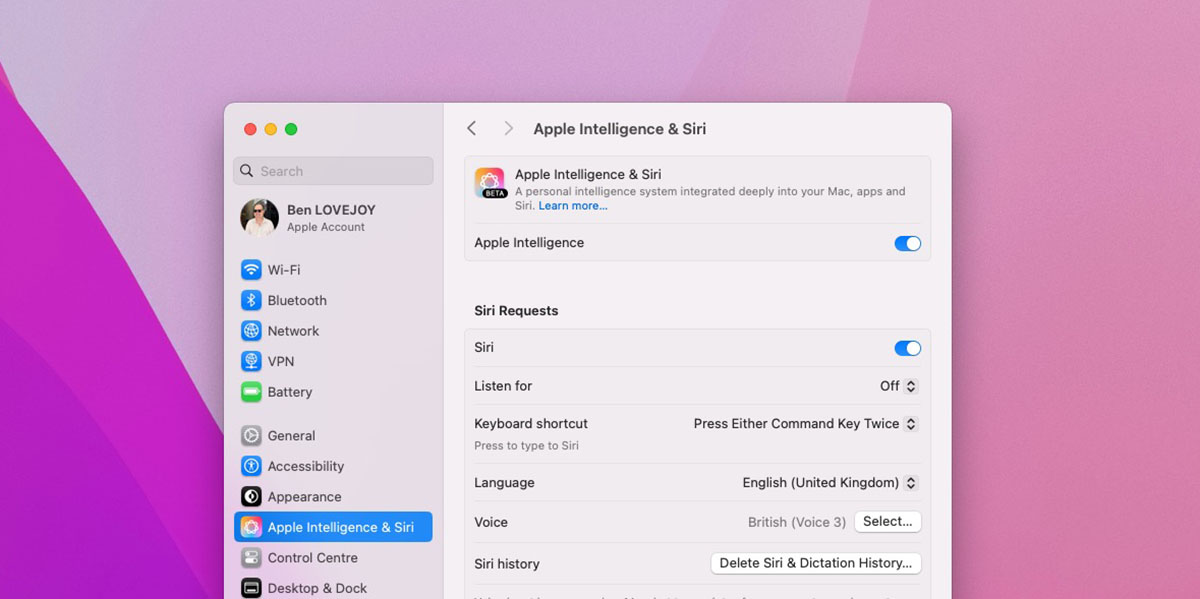Click the Battery icon in sidebar
The image size is (1200, 599).
click(251, 392)
